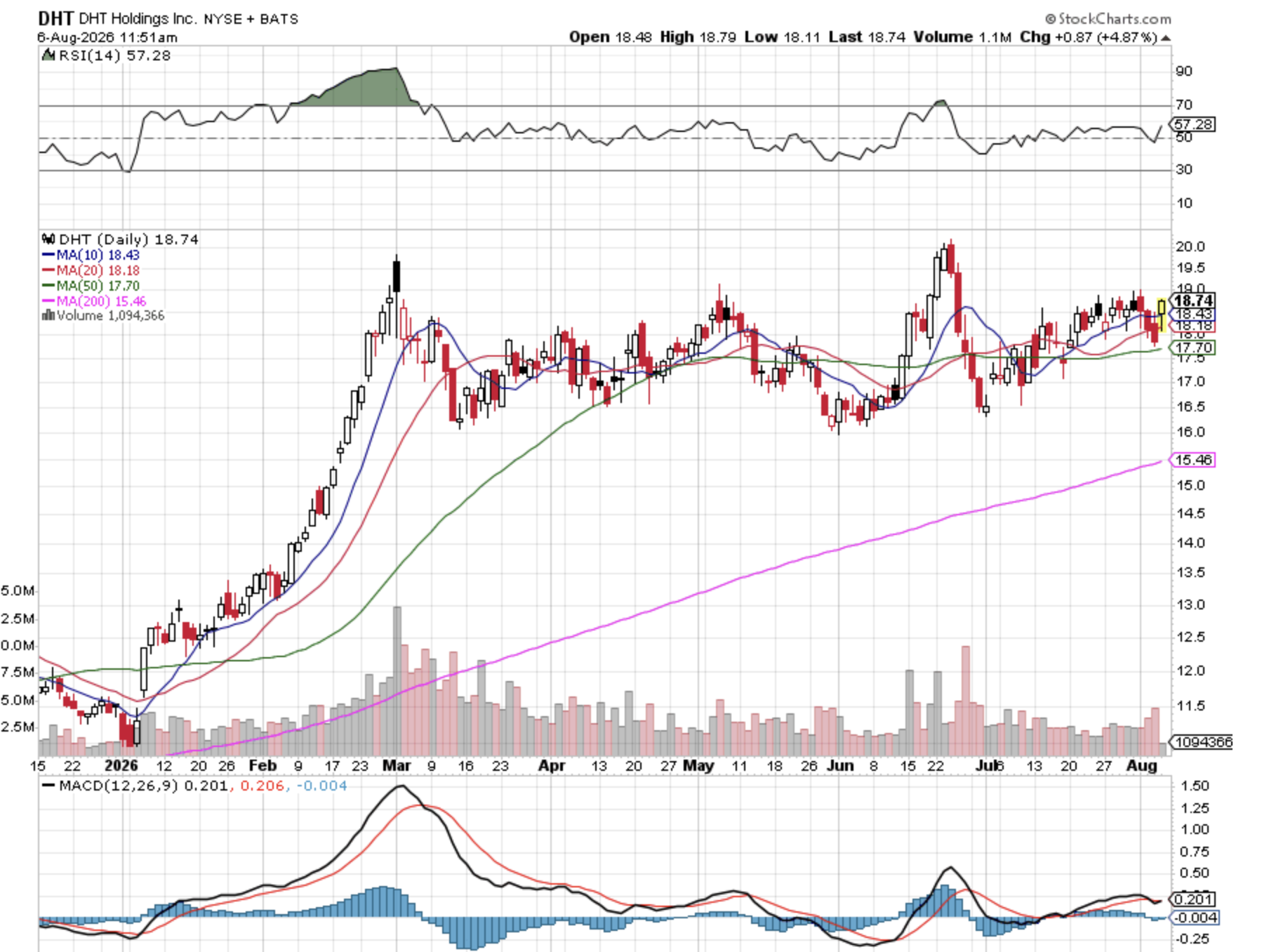Image resolution: width=1262 pixels, height=952 pixels.
Task: Click the Volume 1,094,366 legend entry
Action: coord(110,315)
